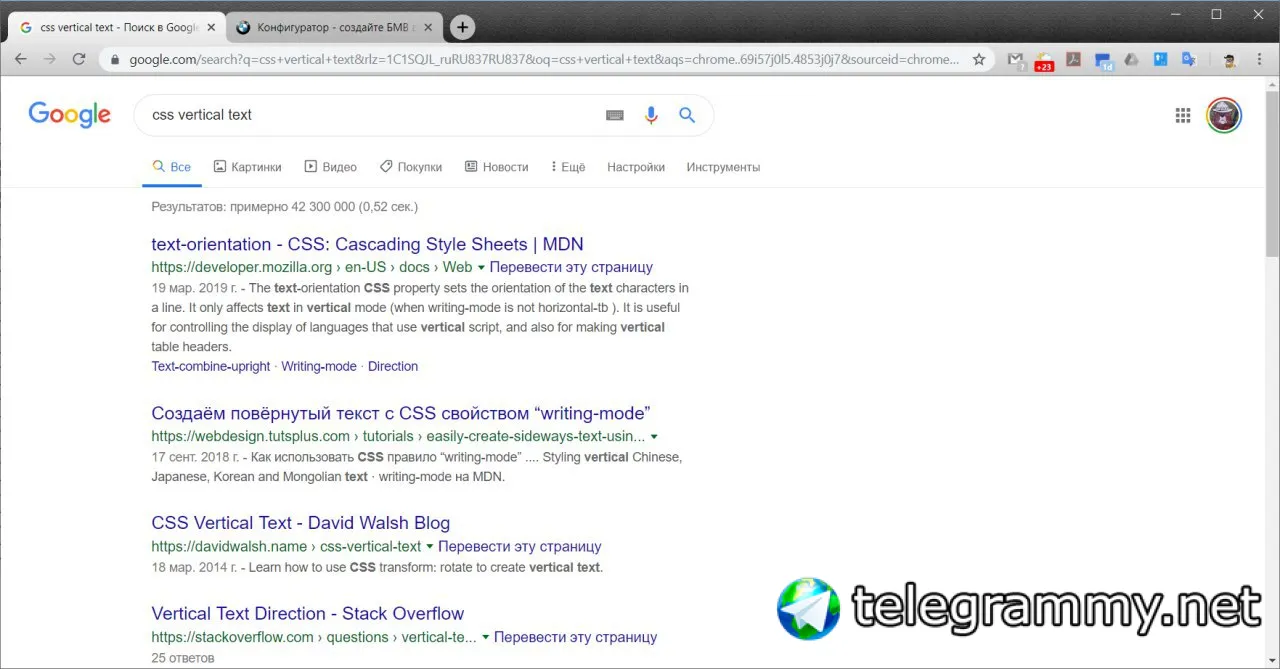This screenshot has width=1280, height=669.
Task: Open Настройки search settings
Action: coord(636,167)
